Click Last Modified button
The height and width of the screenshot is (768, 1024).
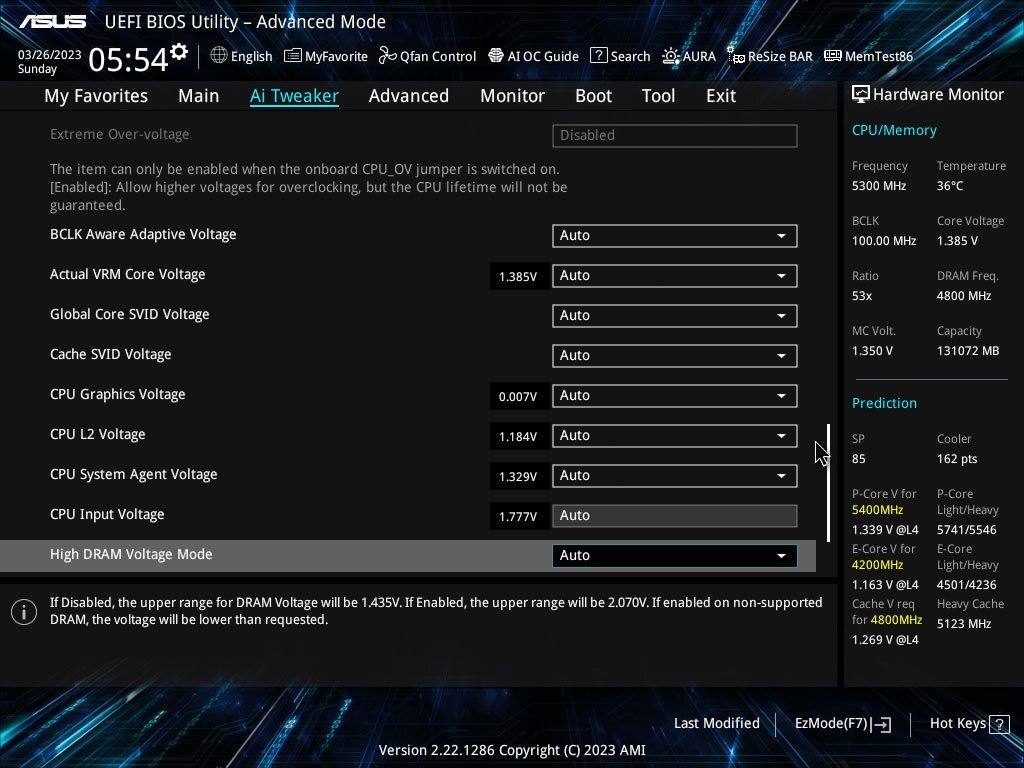coord(716,724)
